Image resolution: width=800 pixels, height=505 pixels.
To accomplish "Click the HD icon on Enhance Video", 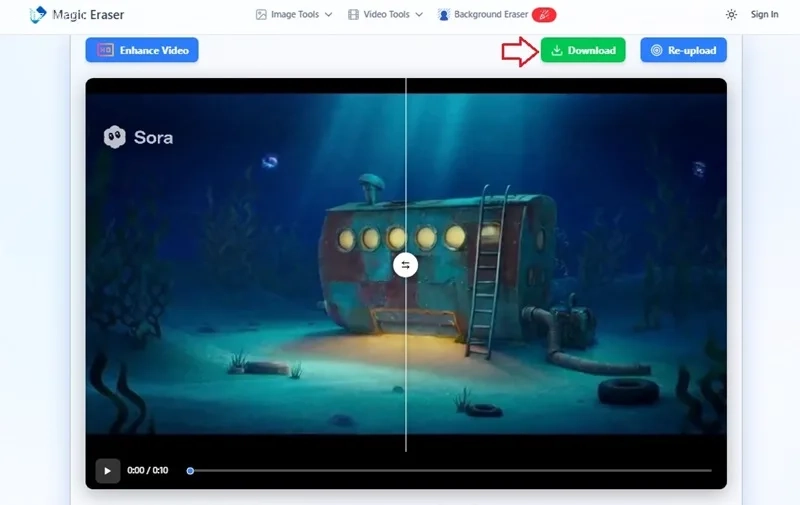I will click(106, 50).
